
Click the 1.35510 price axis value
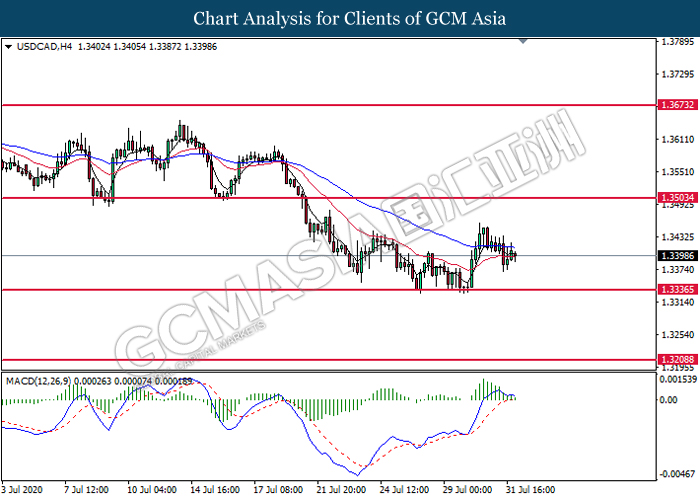[x=678, y=172]
